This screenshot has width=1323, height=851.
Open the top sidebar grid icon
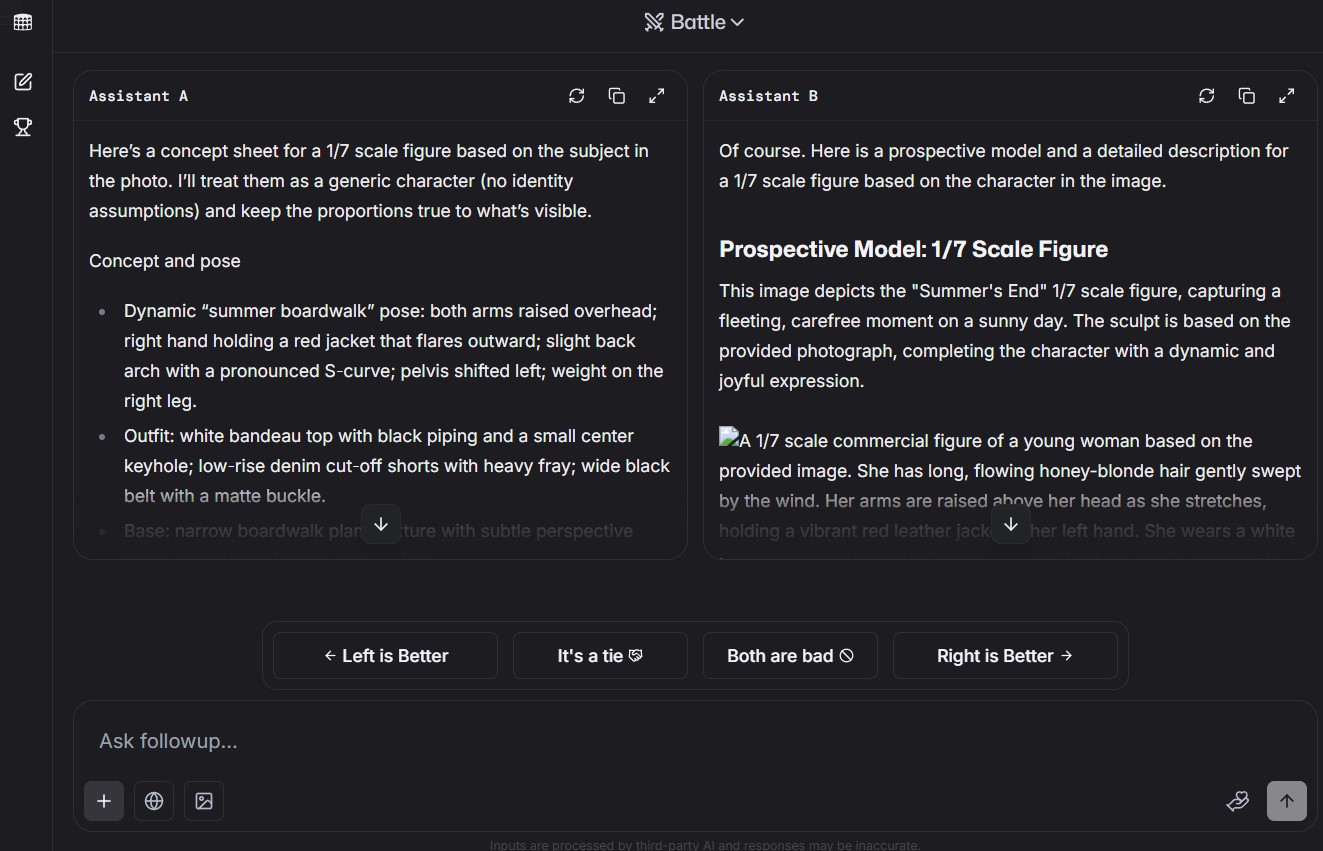tap(23, 22)
